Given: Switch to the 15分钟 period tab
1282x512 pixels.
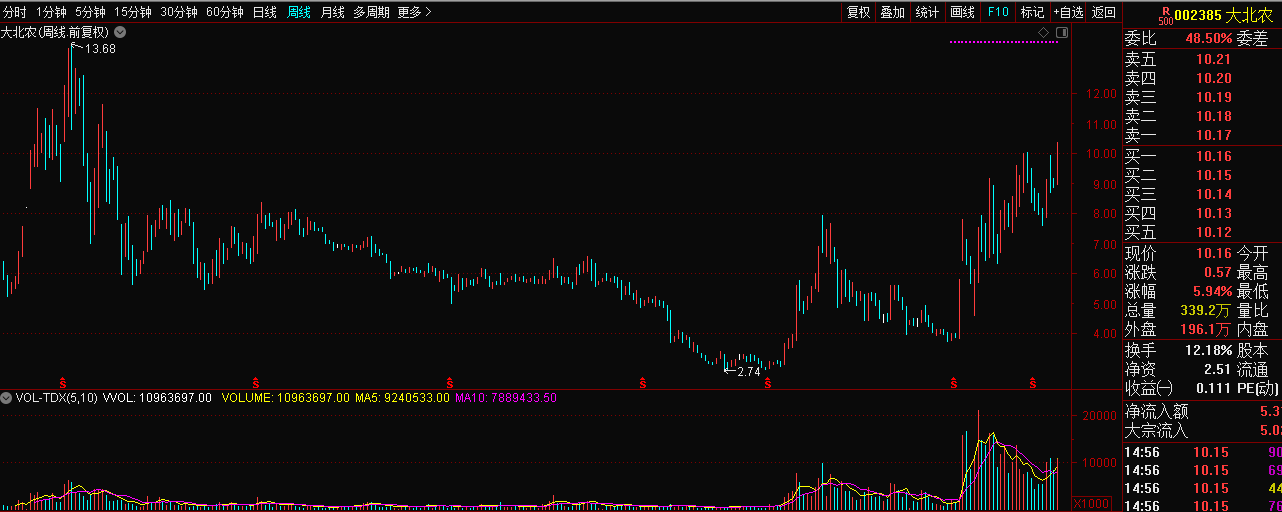Looking at the screenshot, I should (133, 12).
